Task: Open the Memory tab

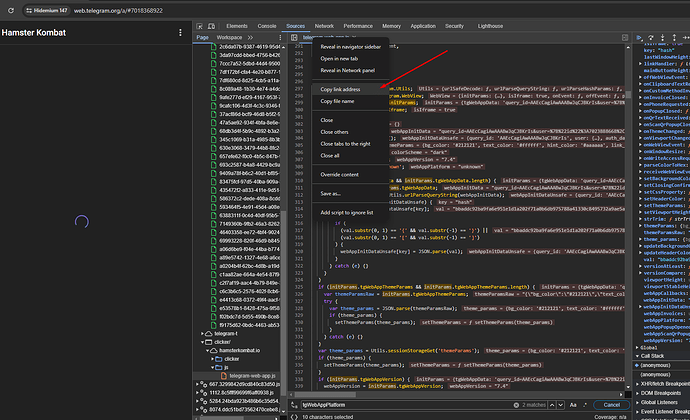Action: (x=391, y=26)
